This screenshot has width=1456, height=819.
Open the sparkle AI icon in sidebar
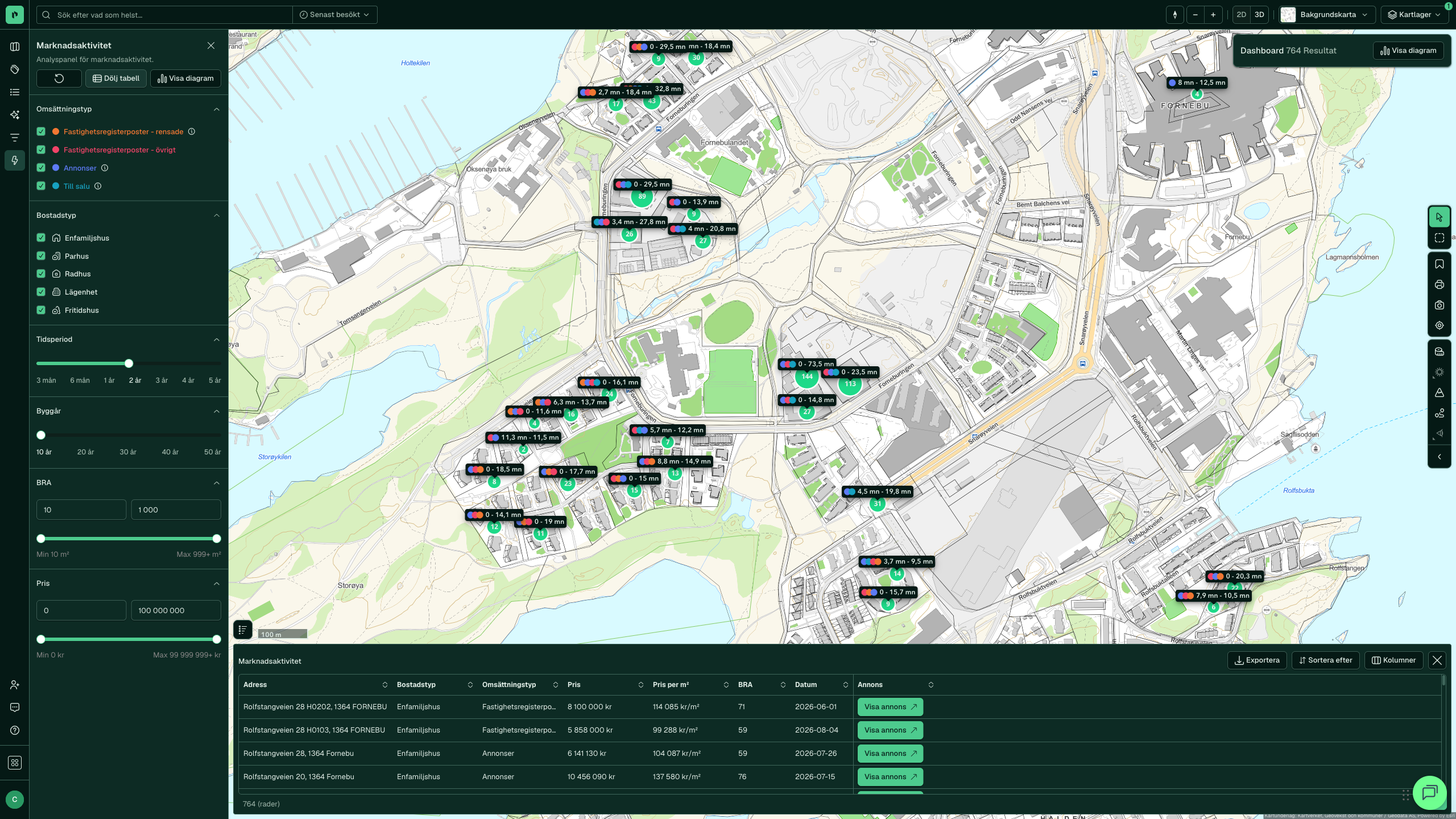tap(15, 115)
